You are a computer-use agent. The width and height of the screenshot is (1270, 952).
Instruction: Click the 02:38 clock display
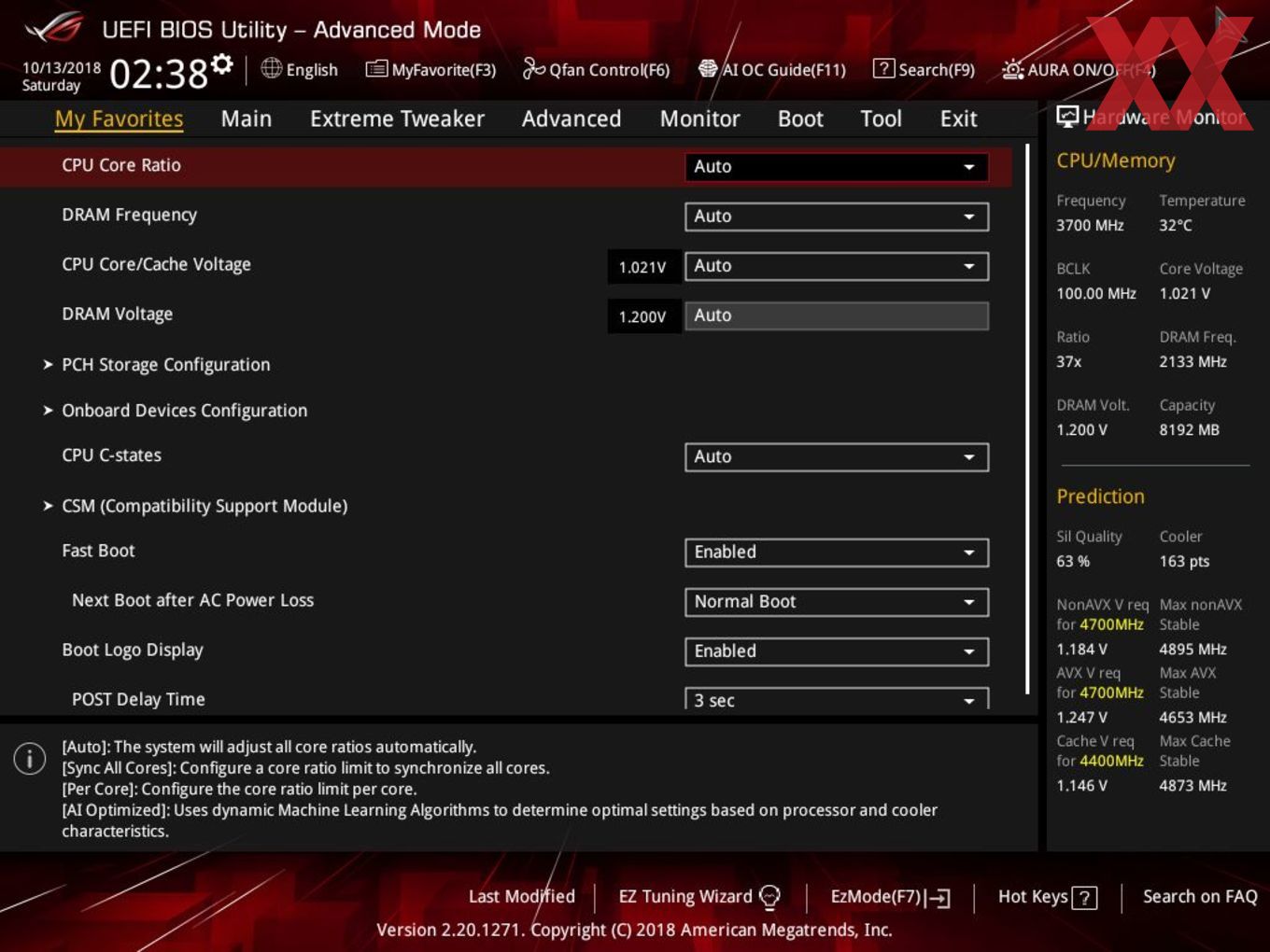point(159,74)
